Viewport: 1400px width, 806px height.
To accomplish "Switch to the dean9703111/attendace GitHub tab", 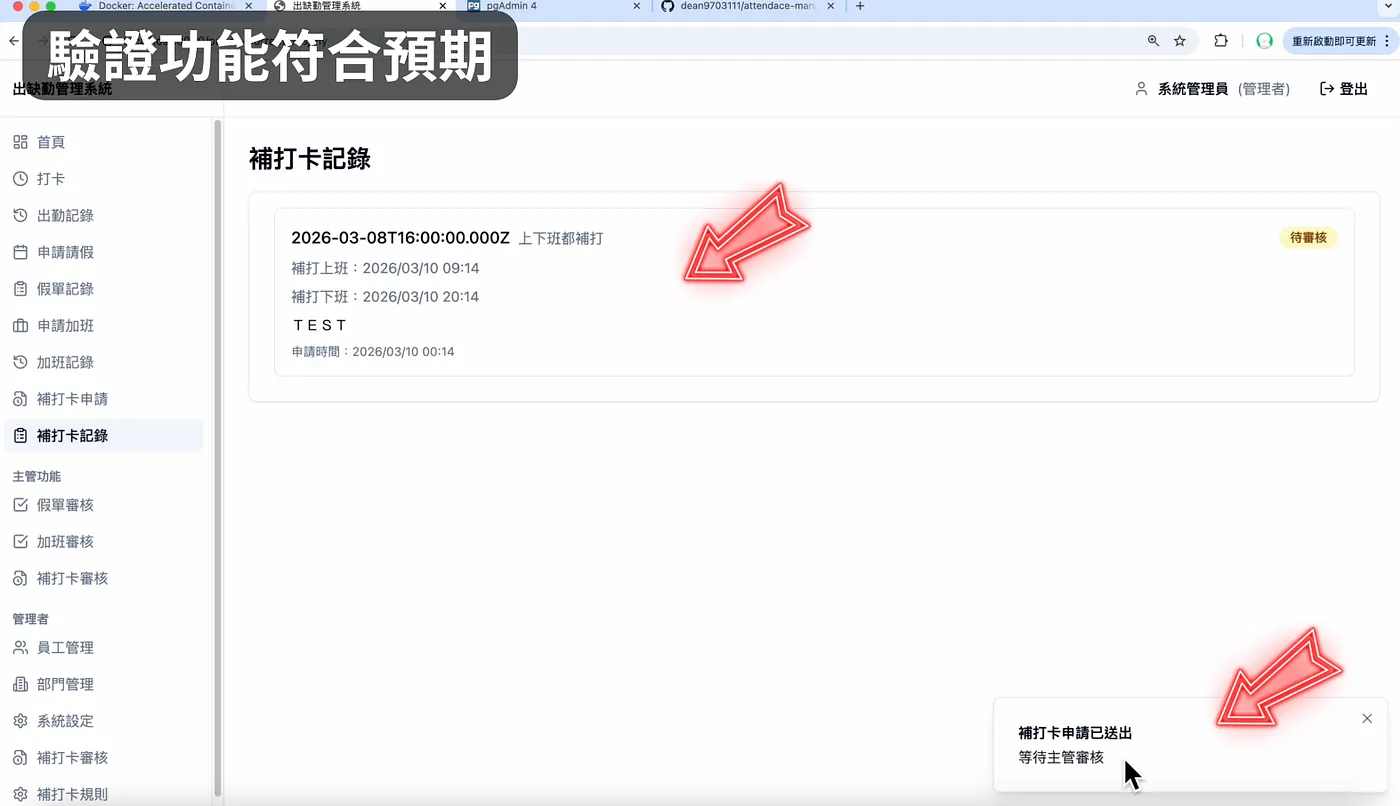I will point(747,6).
